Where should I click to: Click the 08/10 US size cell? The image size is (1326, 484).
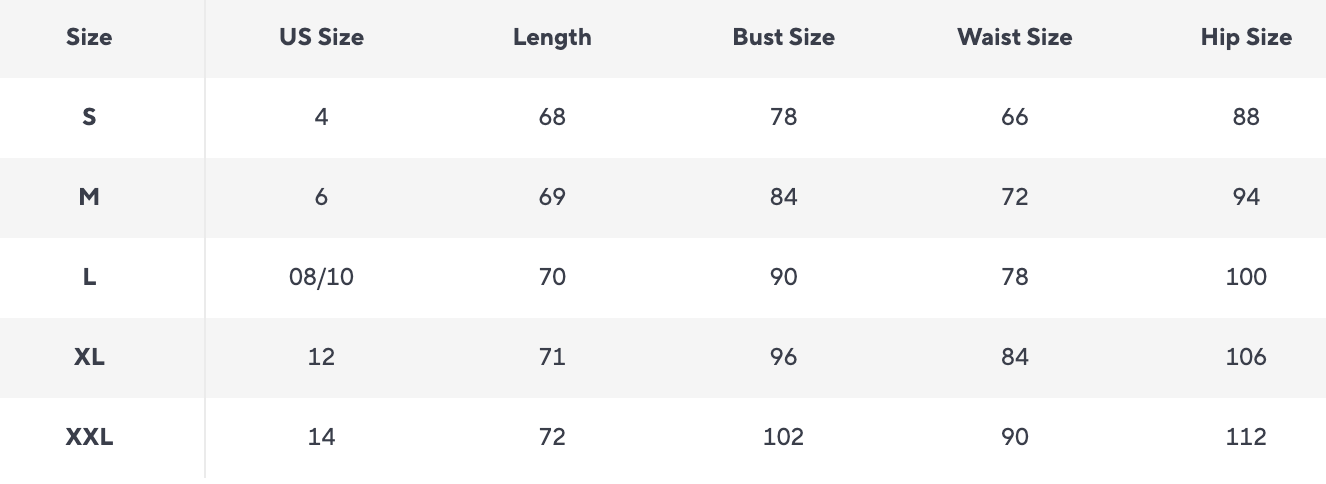321,277
